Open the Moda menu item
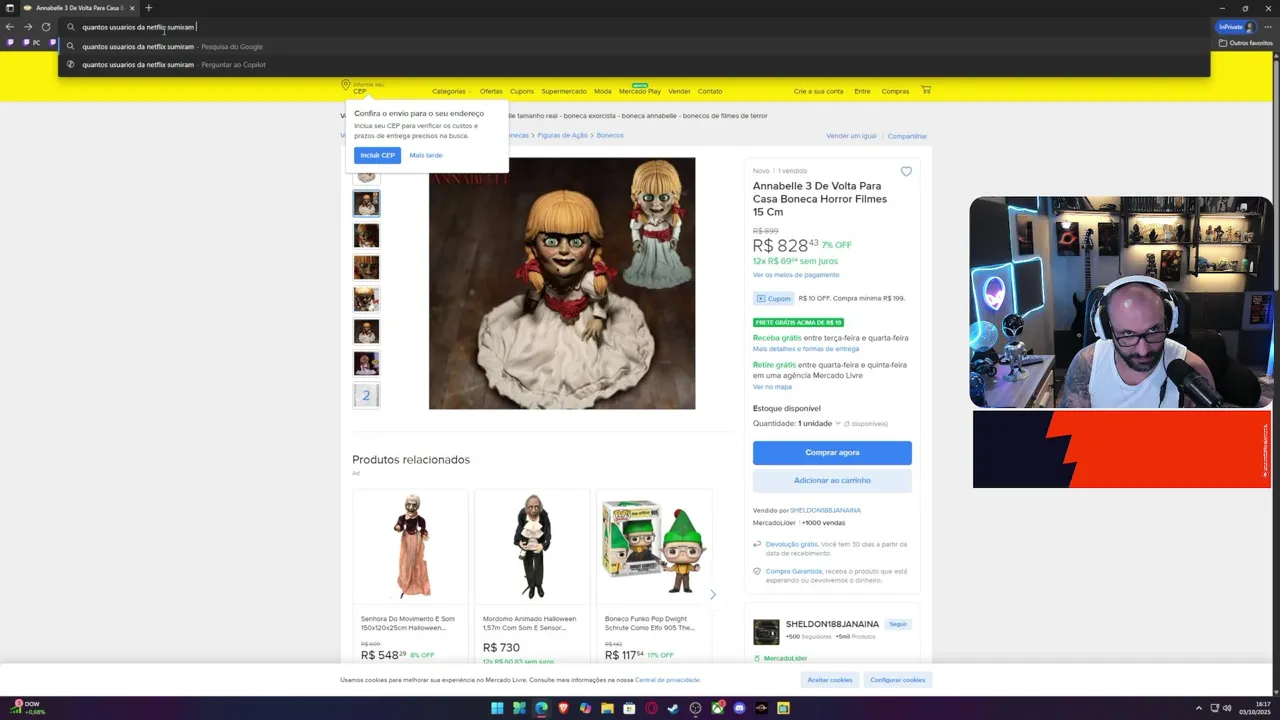 603,91
